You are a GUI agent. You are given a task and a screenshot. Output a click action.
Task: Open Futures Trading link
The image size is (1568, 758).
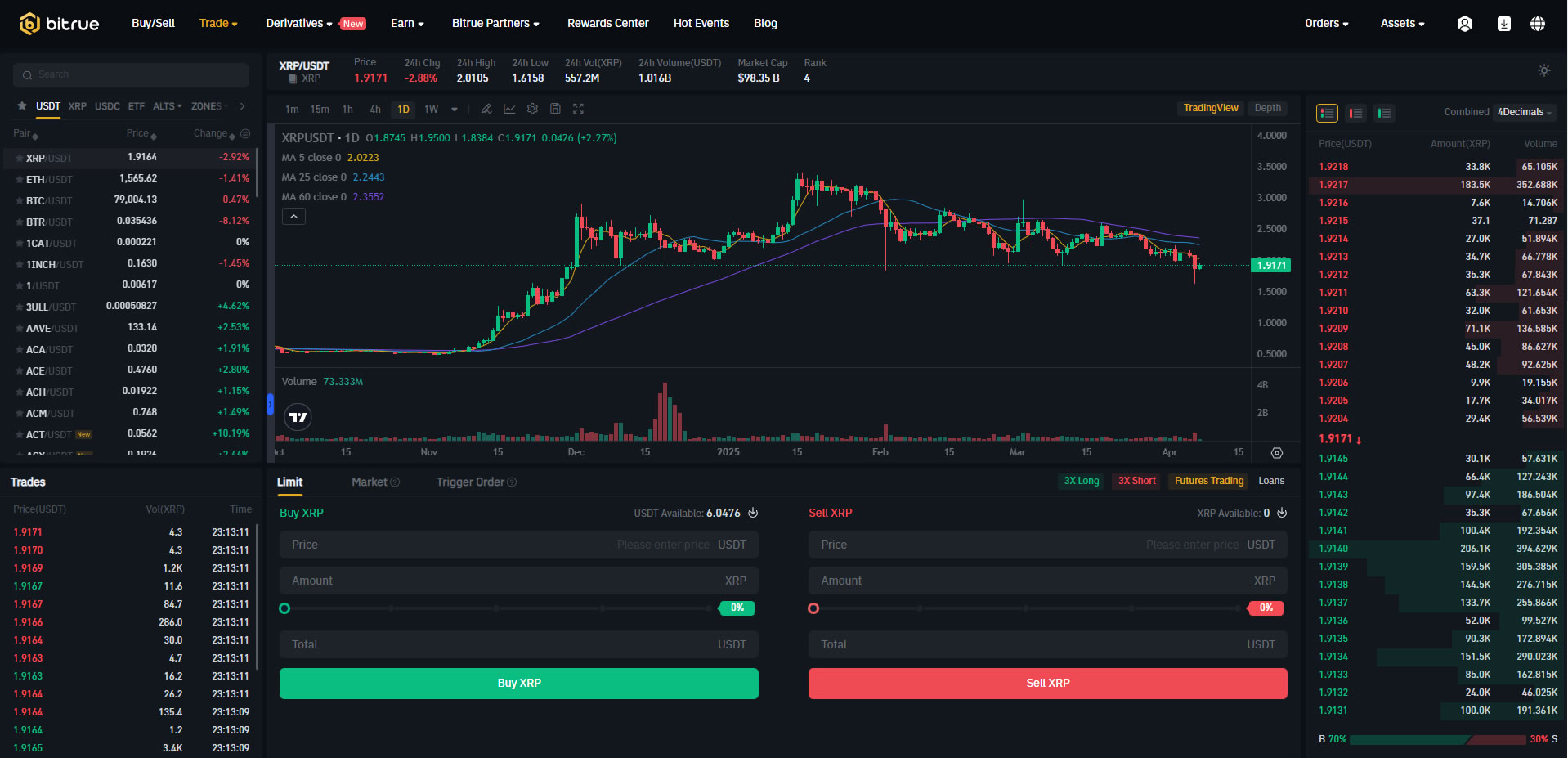click(x=1207, y=481)
